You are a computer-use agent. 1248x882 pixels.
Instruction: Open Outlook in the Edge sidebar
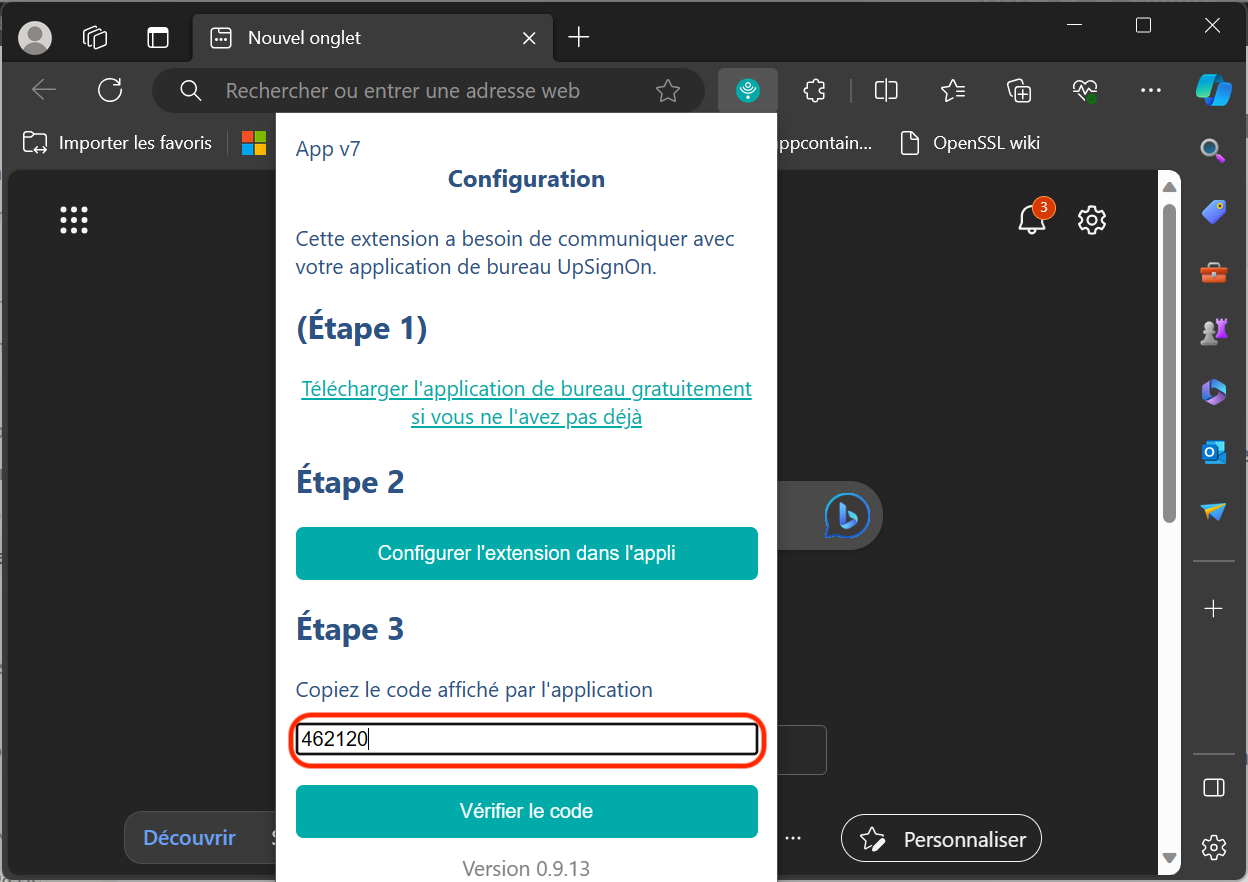coord(1213,452)
